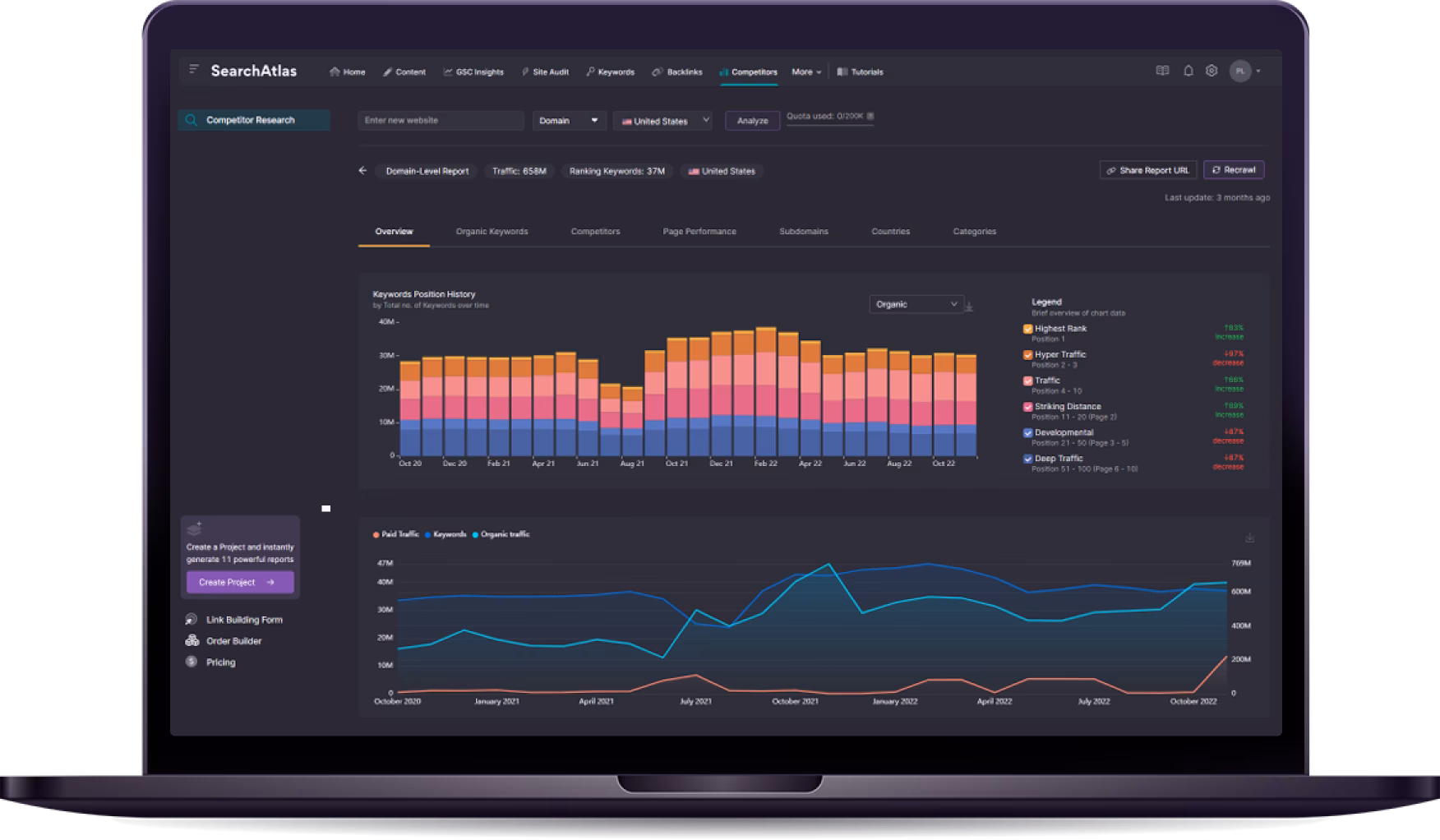Download the Keywords Position History chart
1440x840 pixels.
pyautogui.click(x=969, y=307)
